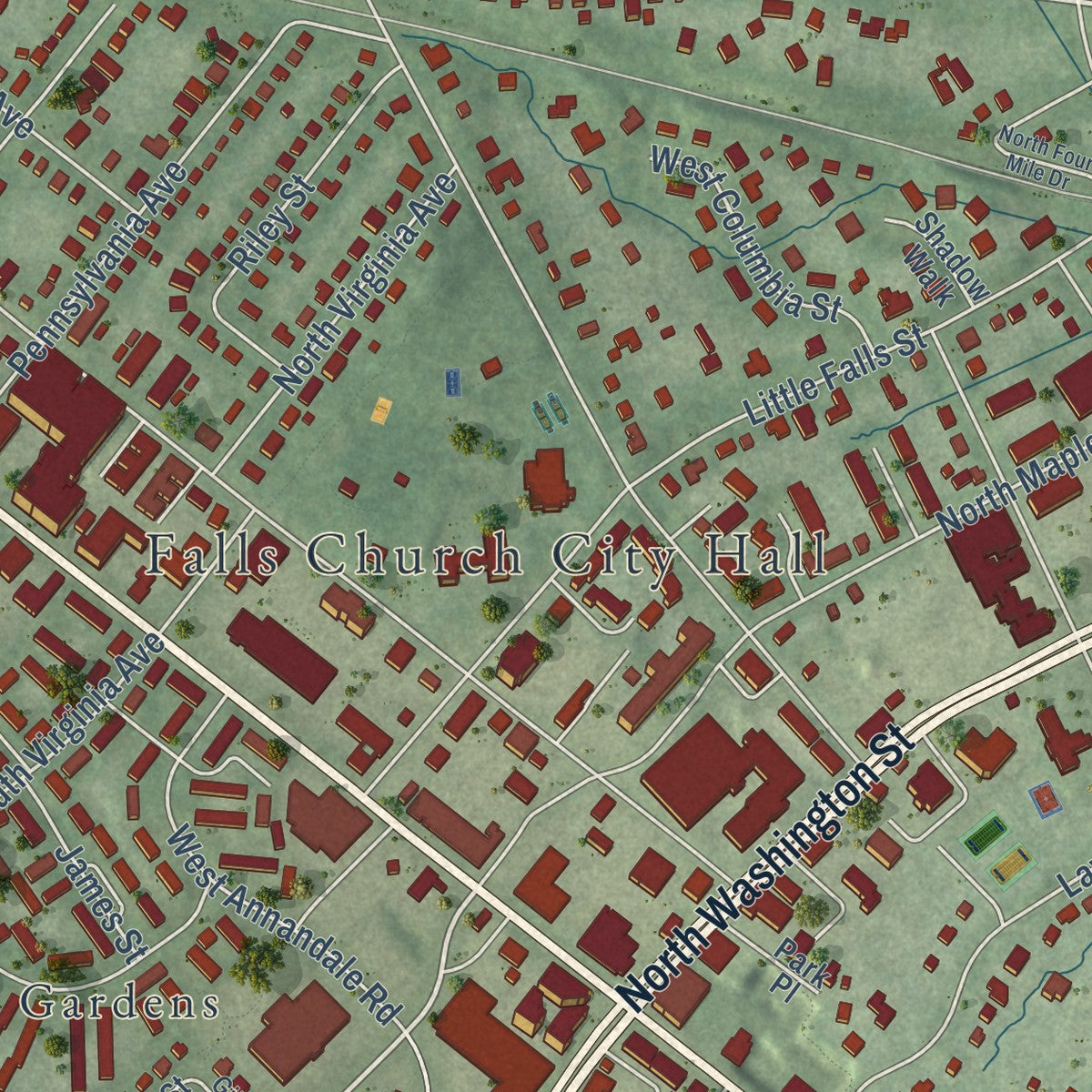Click the blue court in the park
This screenshot has height=1092, width=1092.
(x=453, y=382)
